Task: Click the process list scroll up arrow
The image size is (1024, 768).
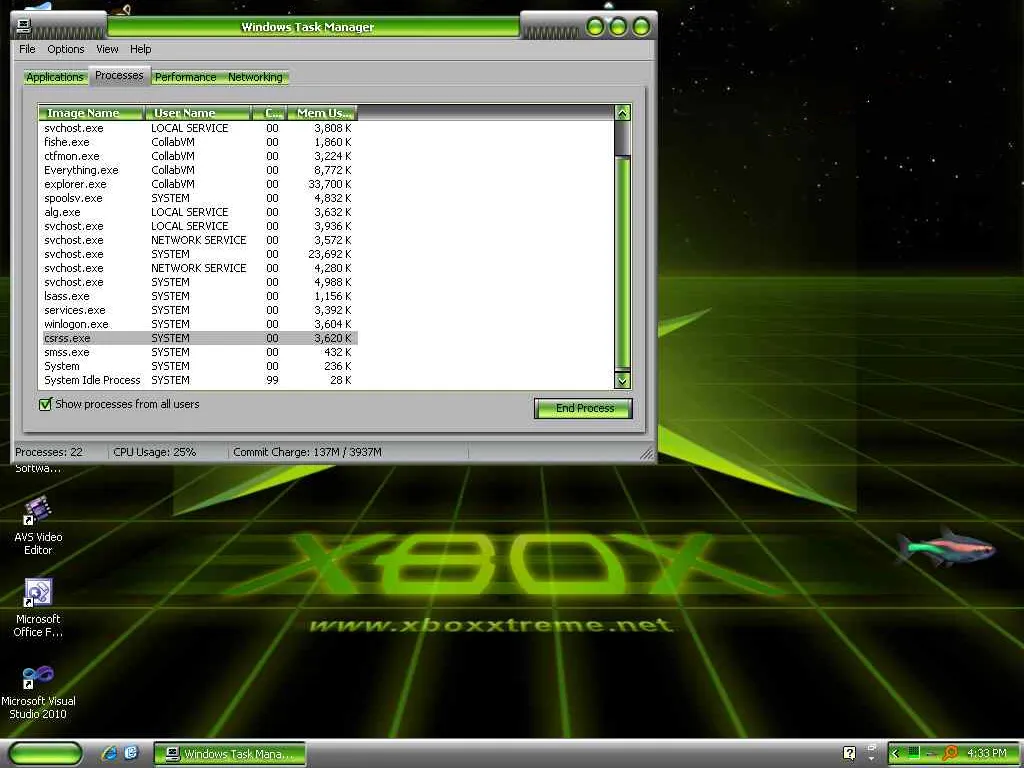Action: click(x=622, y=113)
